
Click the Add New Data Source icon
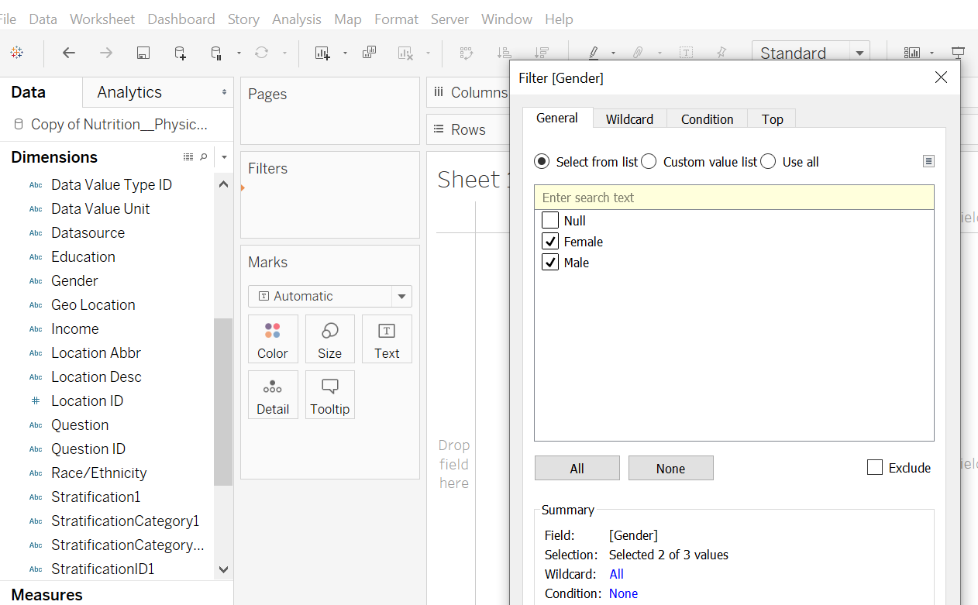[180, 53]
